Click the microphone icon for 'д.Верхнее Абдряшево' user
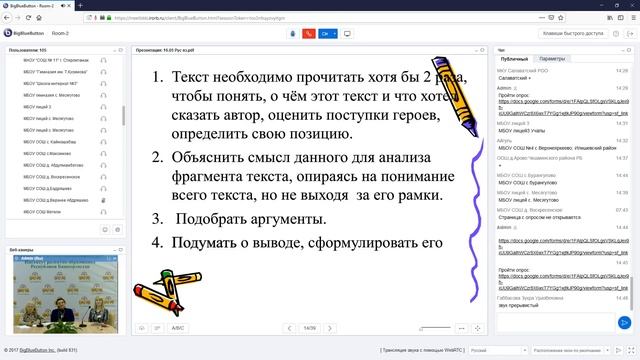Screen dimensions: 640x360 tap(103, 200)
